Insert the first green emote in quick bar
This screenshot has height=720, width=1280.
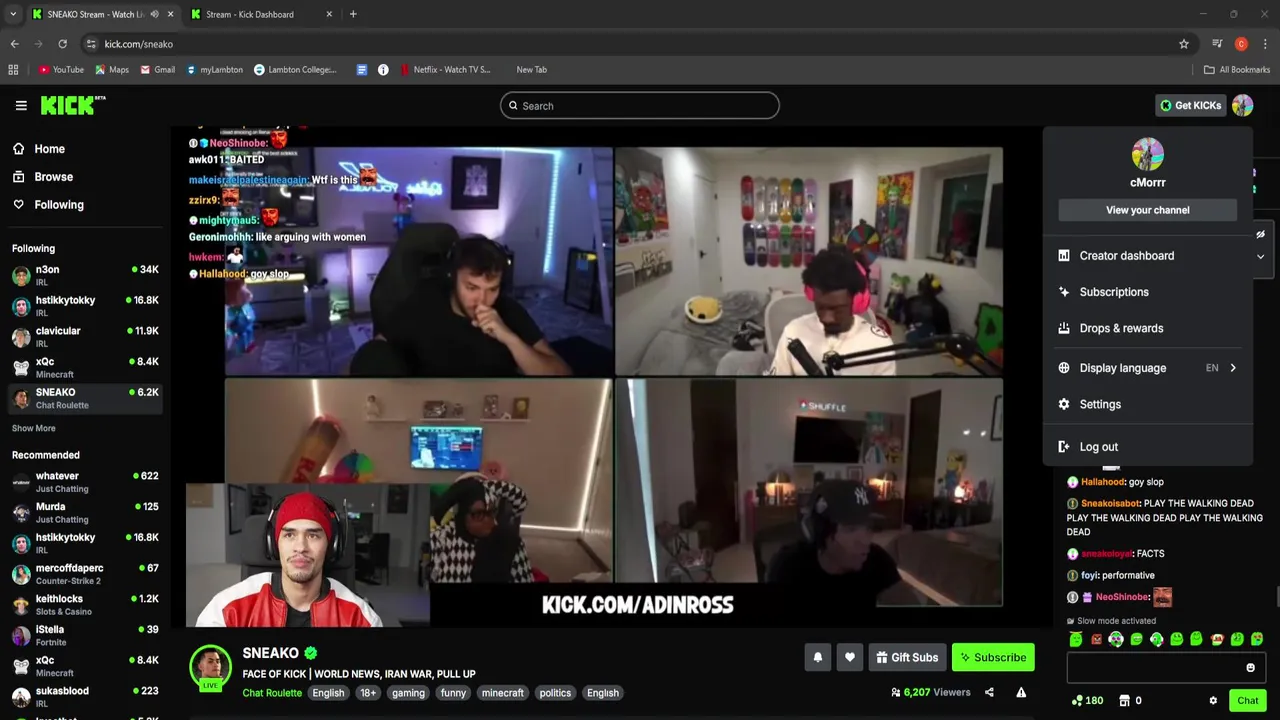pyautogui.click(x=1076, y=639)
